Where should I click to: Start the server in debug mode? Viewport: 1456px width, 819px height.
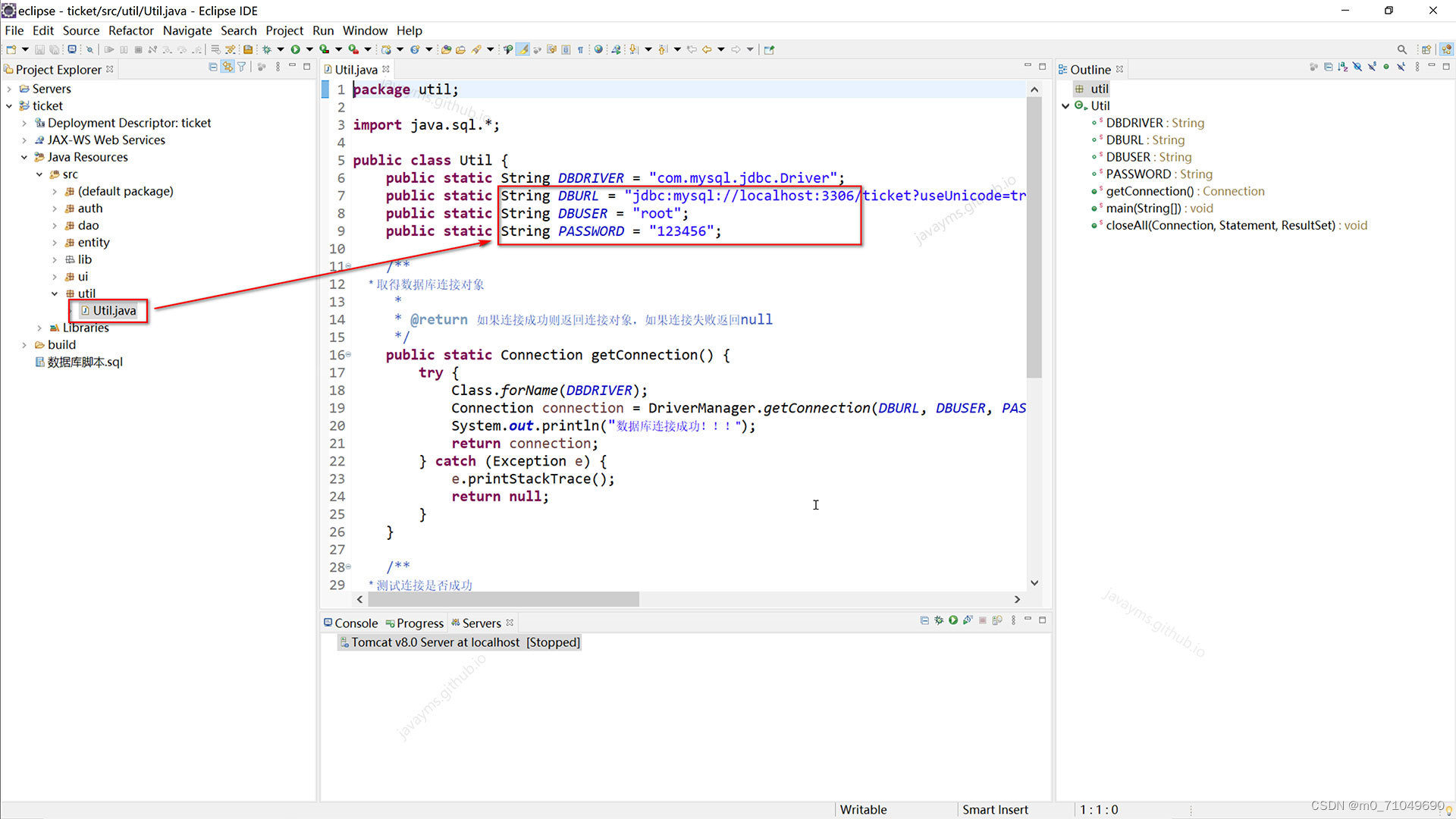pyautogui.click(x=939, y=620)
